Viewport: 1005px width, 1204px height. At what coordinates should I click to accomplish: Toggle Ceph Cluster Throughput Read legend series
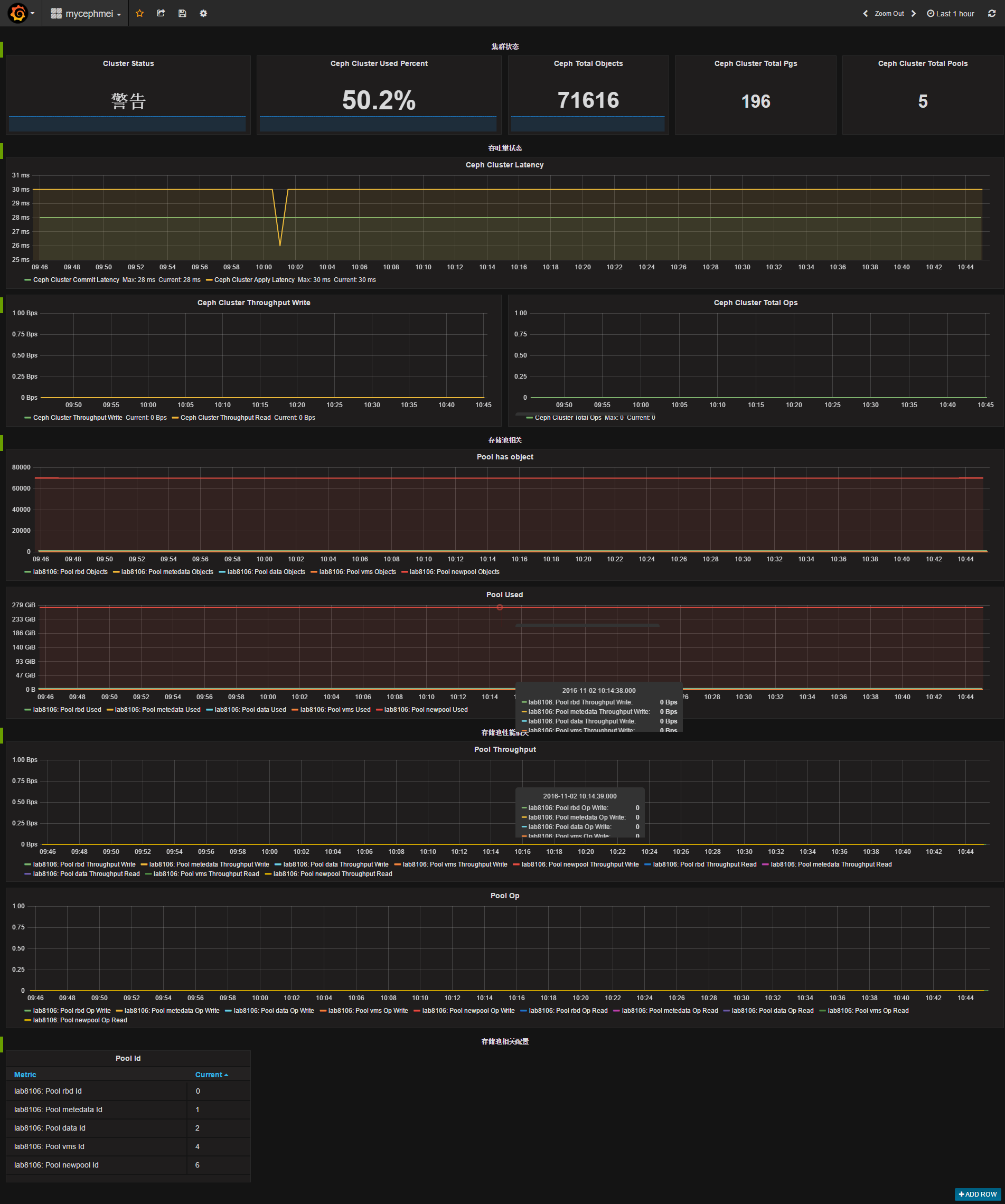(x=226, y=417)
